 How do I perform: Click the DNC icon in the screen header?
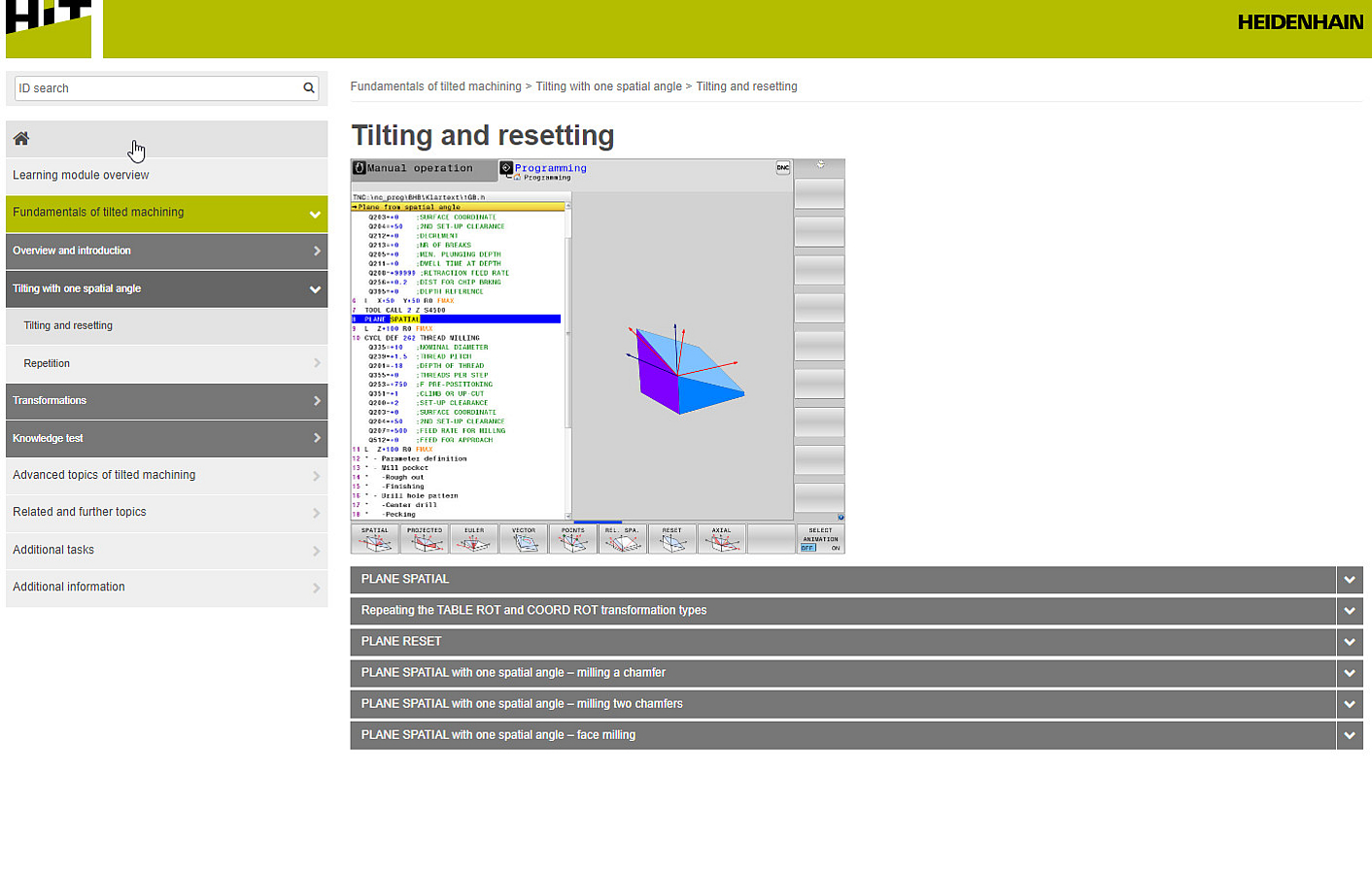[x=782, y=168]
